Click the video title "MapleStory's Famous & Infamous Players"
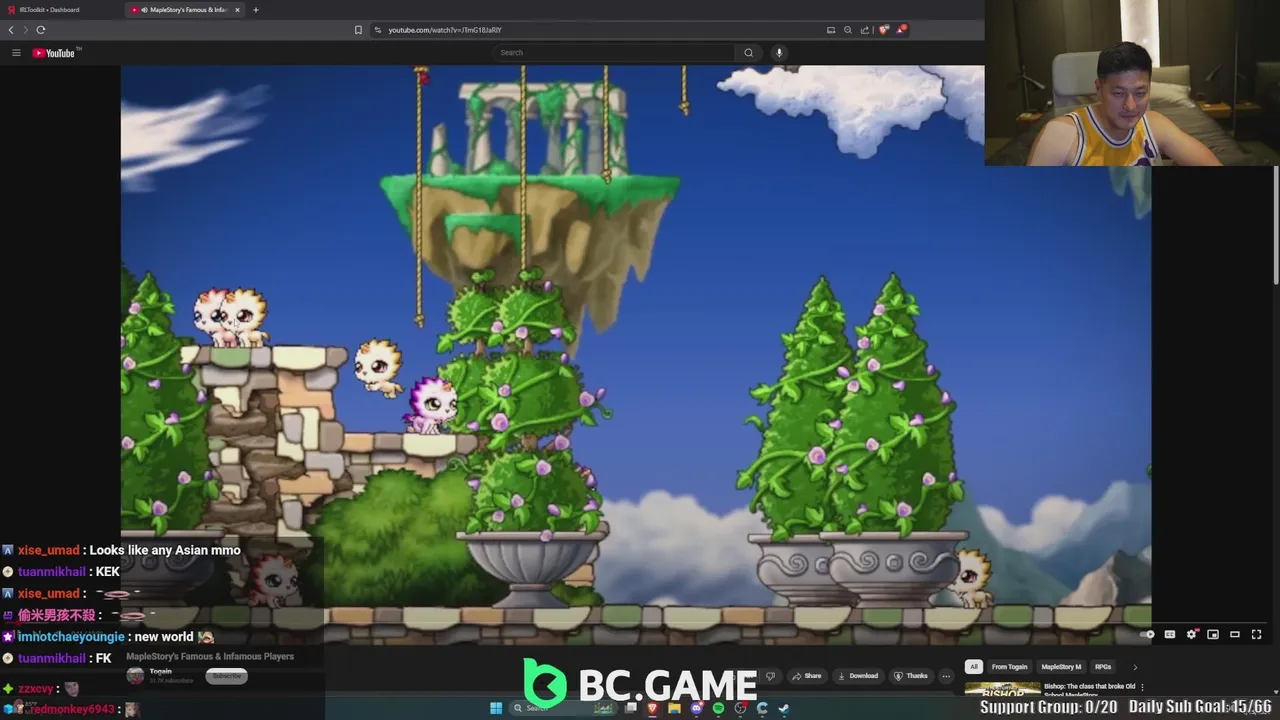The image size is (1280, 720). pyautogui.click(x=210, y=657)
